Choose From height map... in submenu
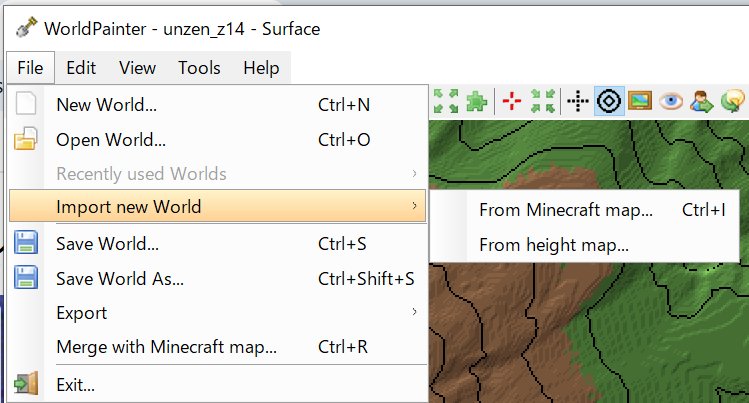This screenshot has height=403, width=749. (x=554, y=244)
